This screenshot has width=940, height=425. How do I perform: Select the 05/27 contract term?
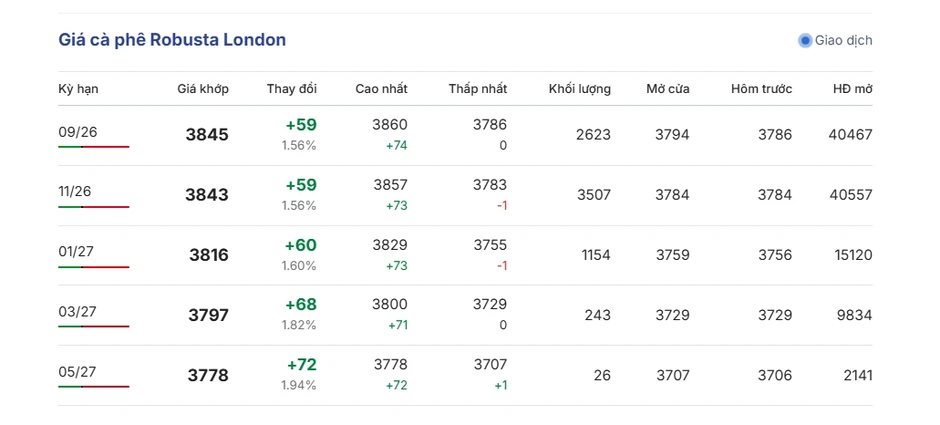pyautogui.click(x=77, y=372)
